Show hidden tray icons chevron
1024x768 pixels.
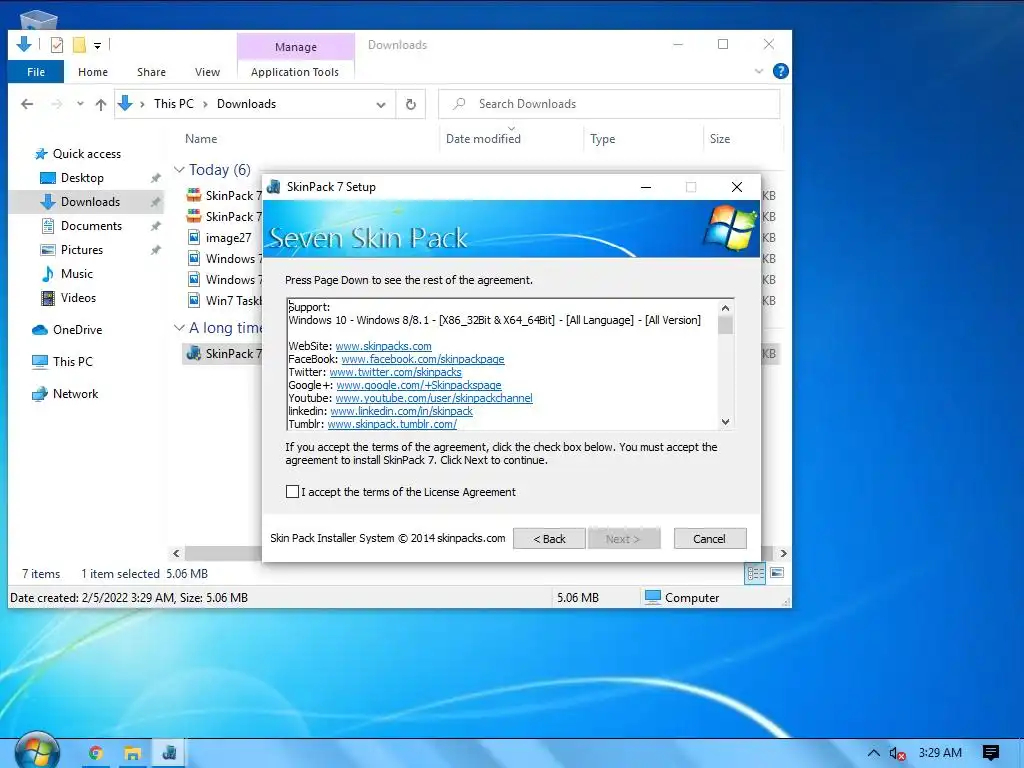coord(873,753)
